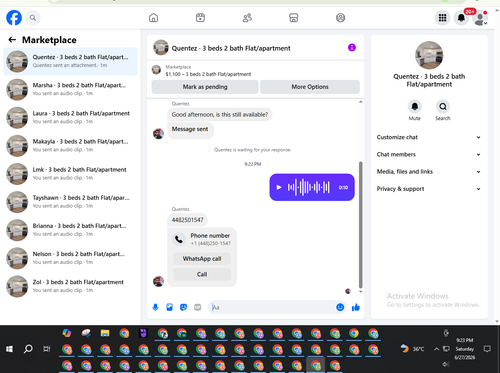Open the Facebook logo home link

[14, 18]
